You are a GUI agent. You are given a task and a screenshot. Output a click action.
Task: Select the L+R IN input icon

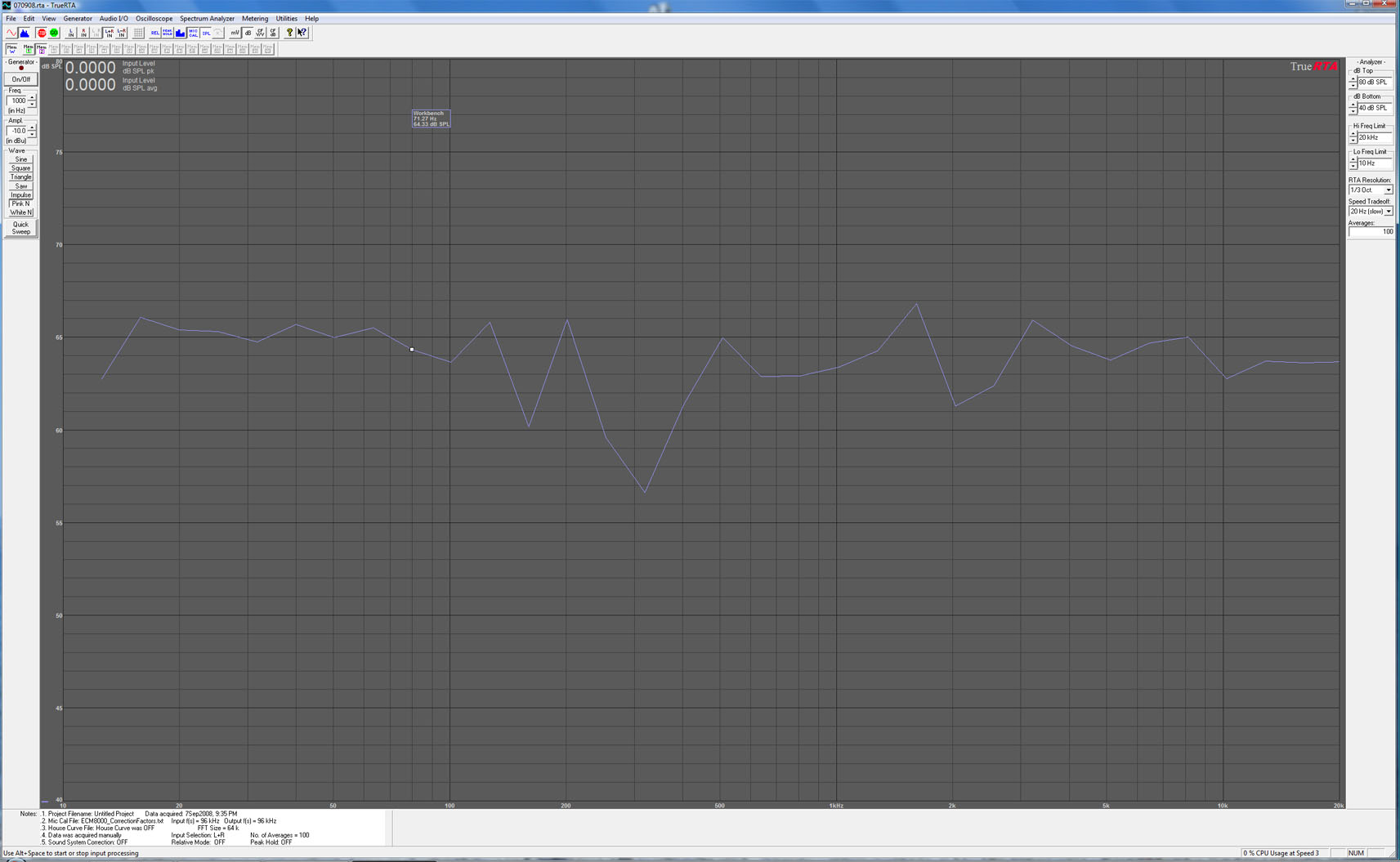[109, 33]
